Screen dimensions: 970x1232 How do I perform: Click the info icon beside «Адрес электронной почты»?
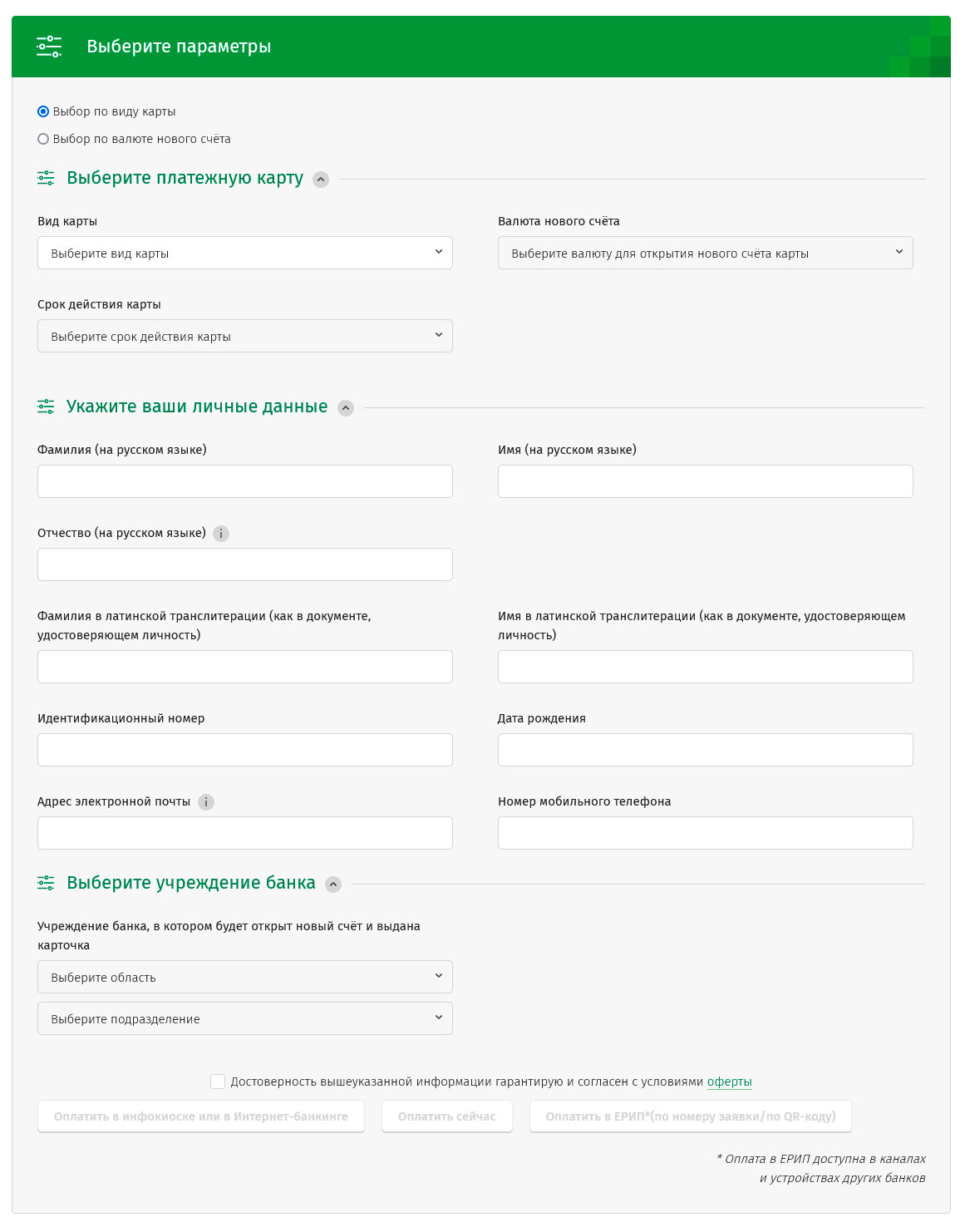(205, 802)
